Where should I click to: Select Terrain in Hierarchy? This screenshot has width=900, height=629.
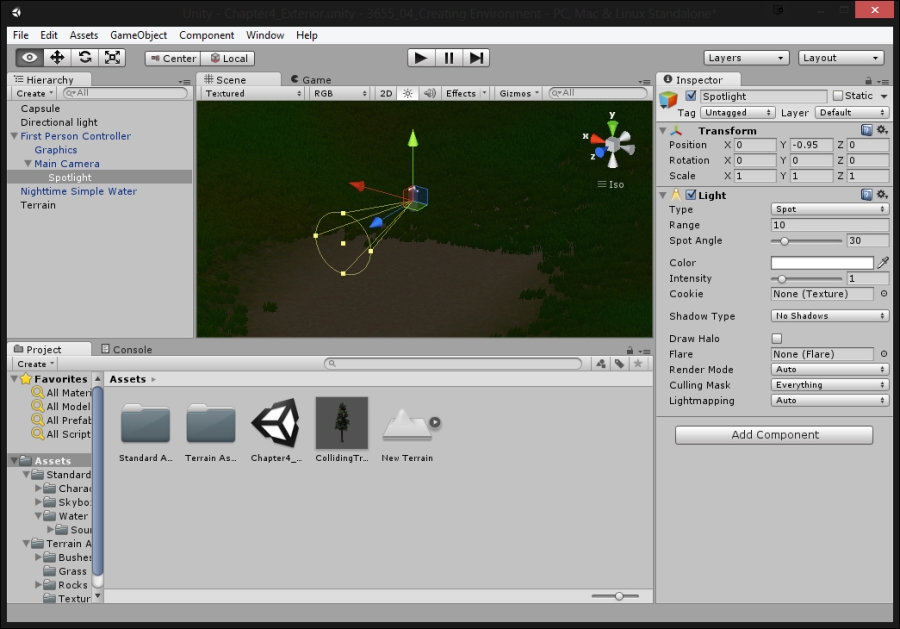[x=38, y=205]
